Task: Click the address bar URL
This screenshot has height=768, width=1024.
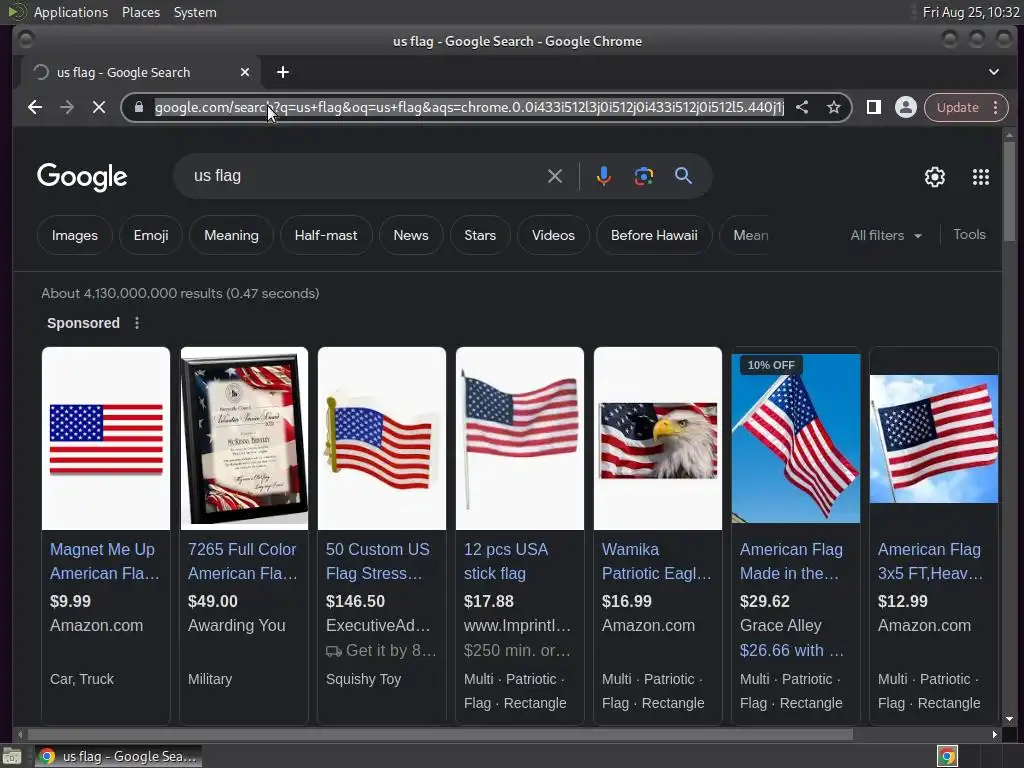Action: (469, 107)
